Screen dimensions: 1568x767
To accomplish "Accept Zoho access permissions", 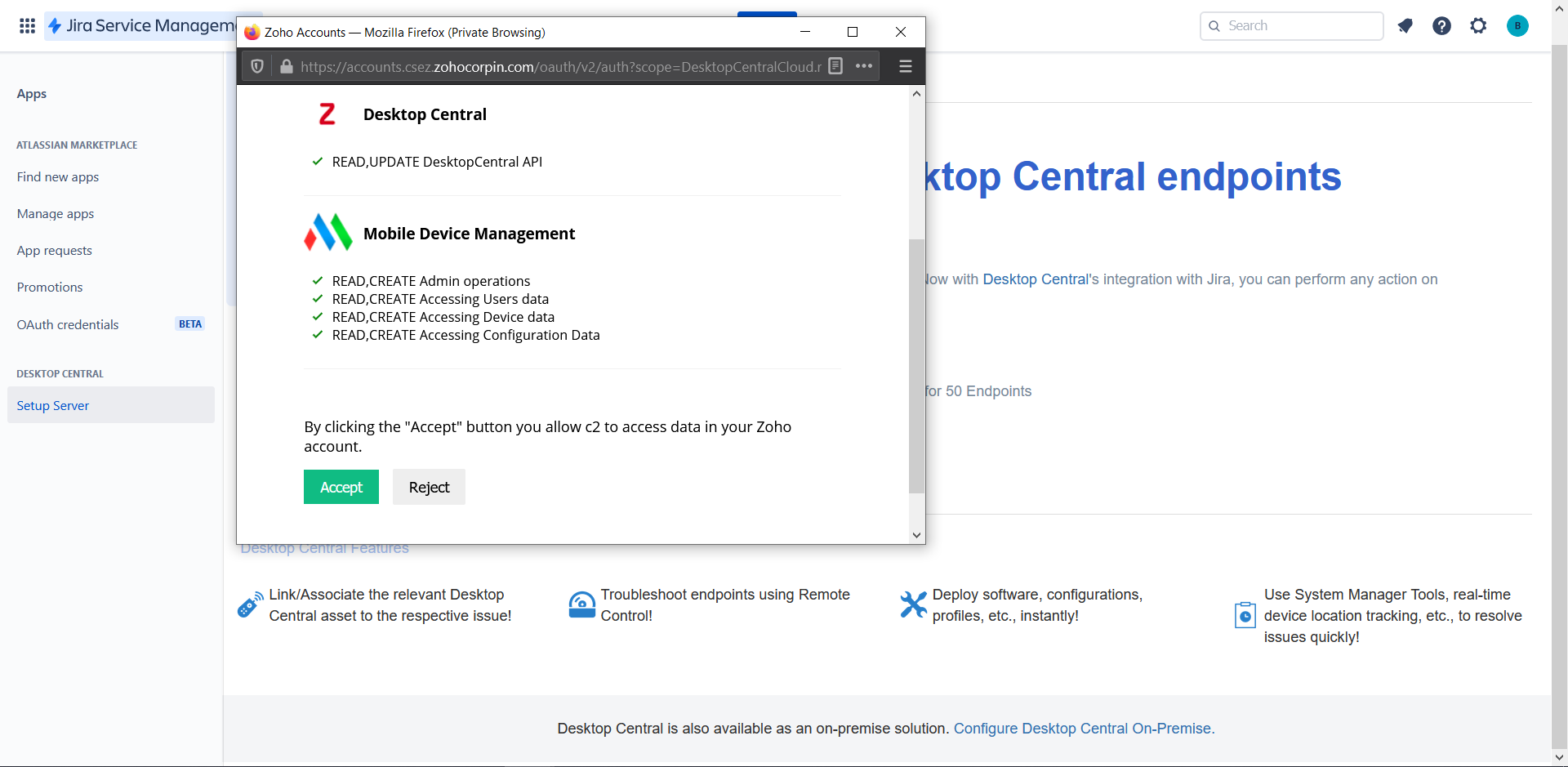I will [341, 487].
